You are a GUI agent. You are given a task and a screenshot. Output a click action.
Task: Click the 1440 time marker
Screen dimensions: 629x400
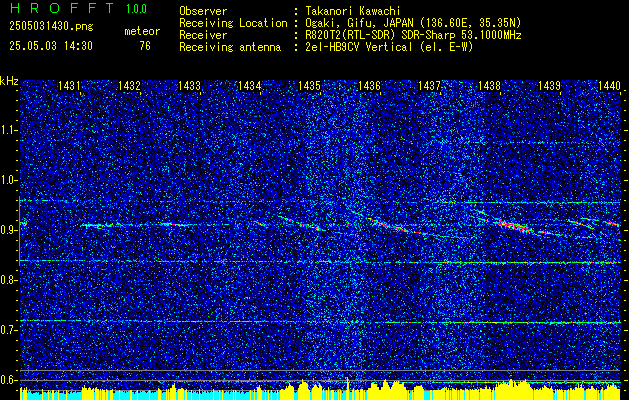point(609,85)
